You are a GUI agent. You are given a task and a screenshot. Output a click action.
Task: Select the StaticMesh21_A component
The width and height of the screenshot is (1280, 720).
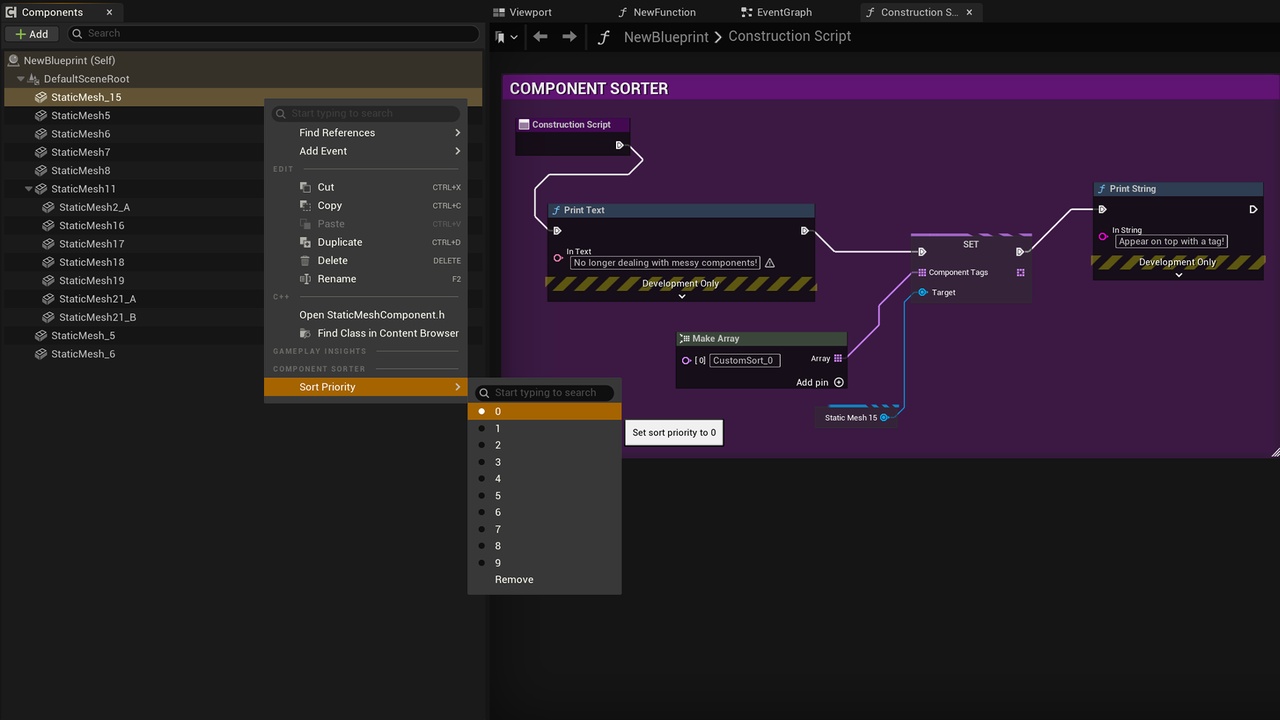click(97, 299)
